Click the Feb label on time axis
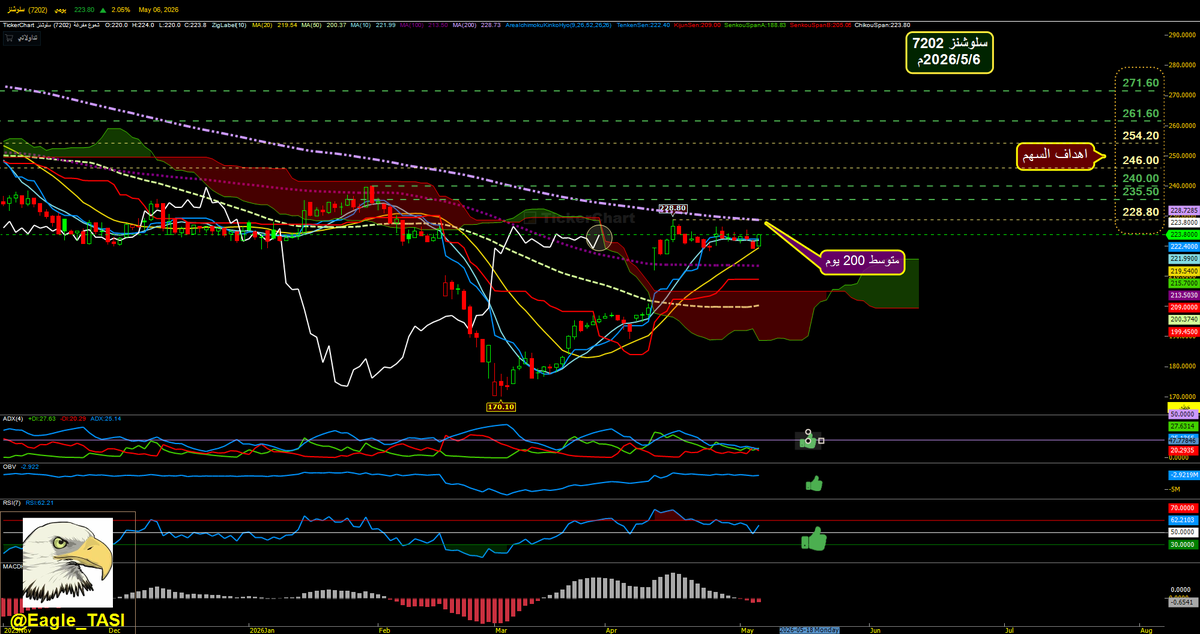The width and height of the screenshot is (1200, 634). pos(384,630)
